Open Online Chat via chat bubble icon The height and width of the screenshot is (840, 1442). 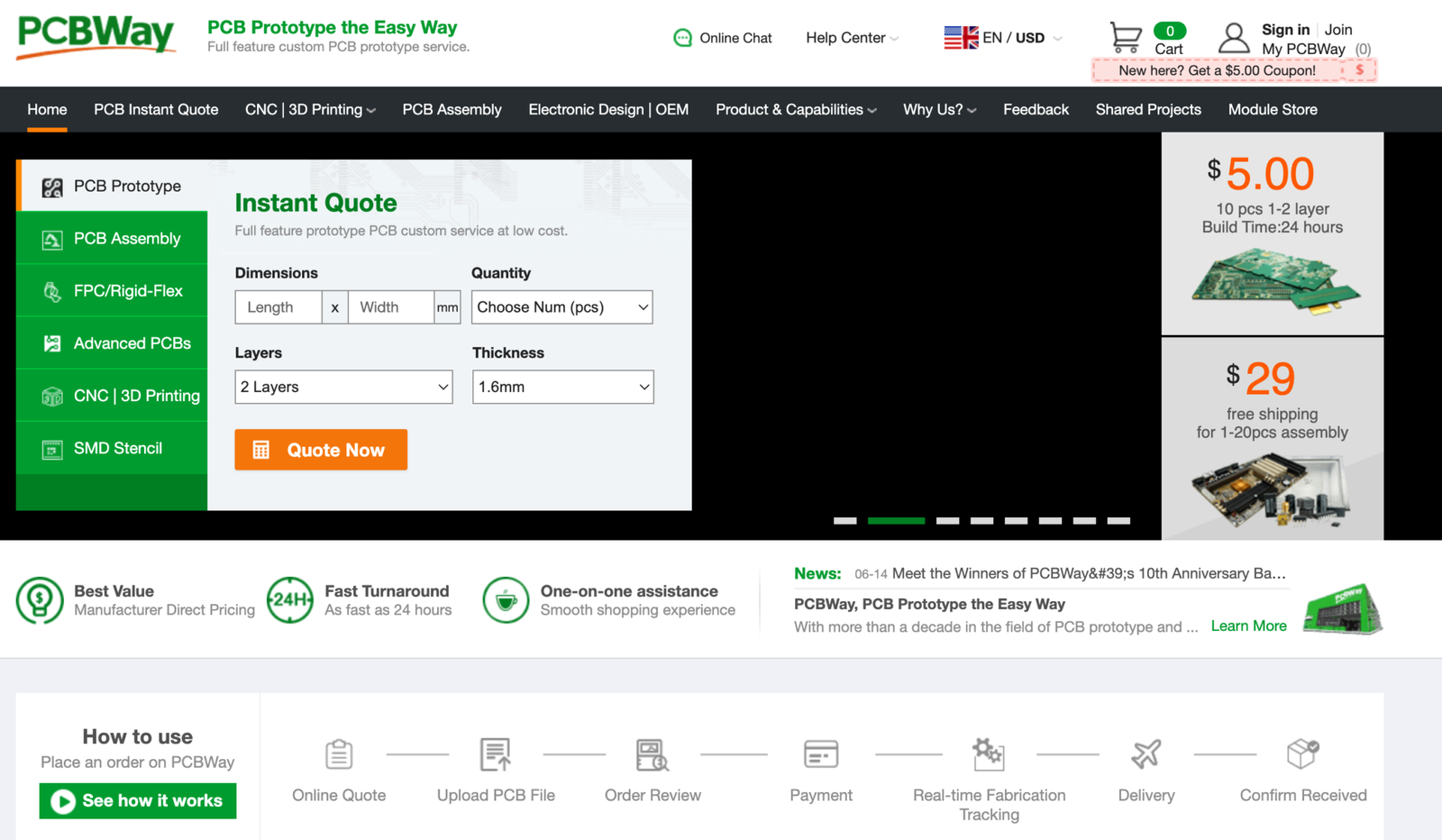point(682,38)
